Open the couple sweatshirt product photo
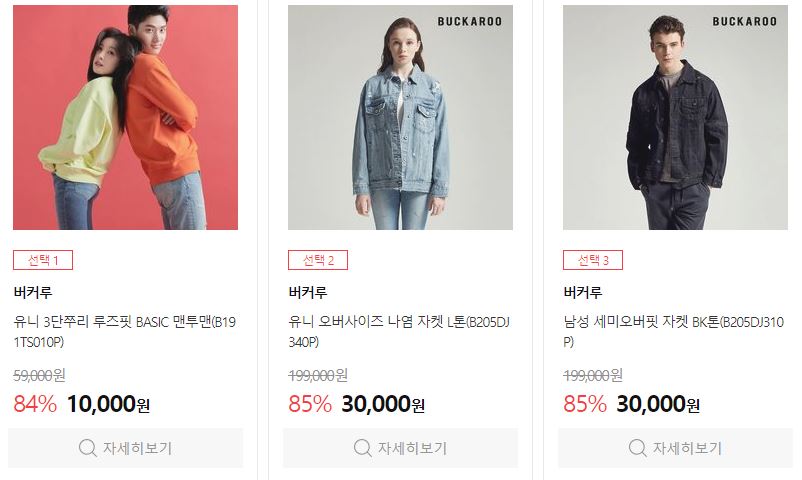802x480 pixels. pos(125,117)
